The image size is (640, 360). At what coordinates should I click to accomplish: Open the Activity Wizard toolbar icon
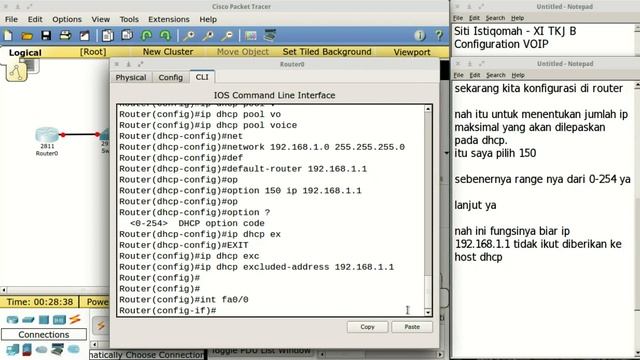click(84, 36)
